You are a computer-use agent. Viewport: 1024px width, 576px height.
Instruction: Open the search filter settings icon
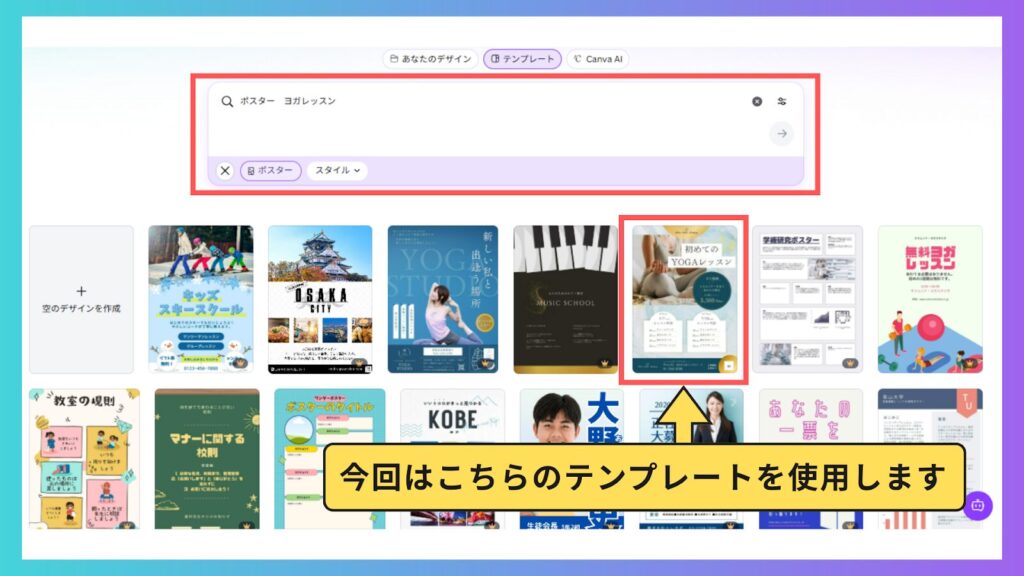pyautogui.click(x=782, y=102)
